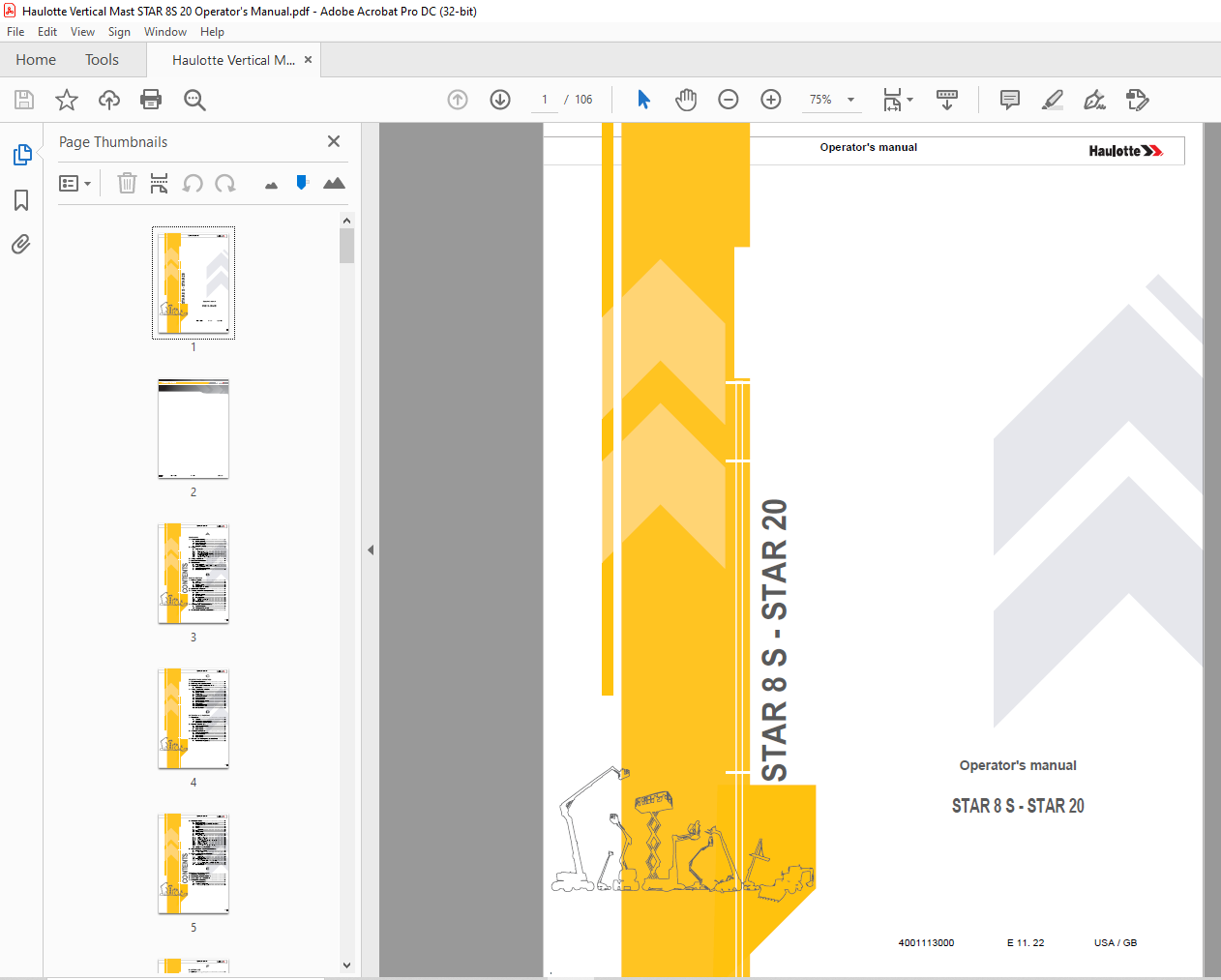The height and width of the screenshot is (980, 1221).
Task: Zoom out with the minus button
Action: [x=729, y=100]
